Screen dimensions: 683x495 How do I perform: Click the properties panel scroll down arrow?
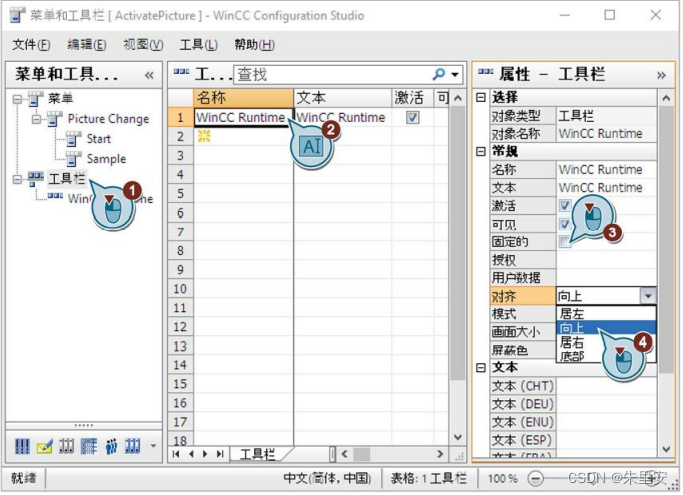tap(666, 449)
